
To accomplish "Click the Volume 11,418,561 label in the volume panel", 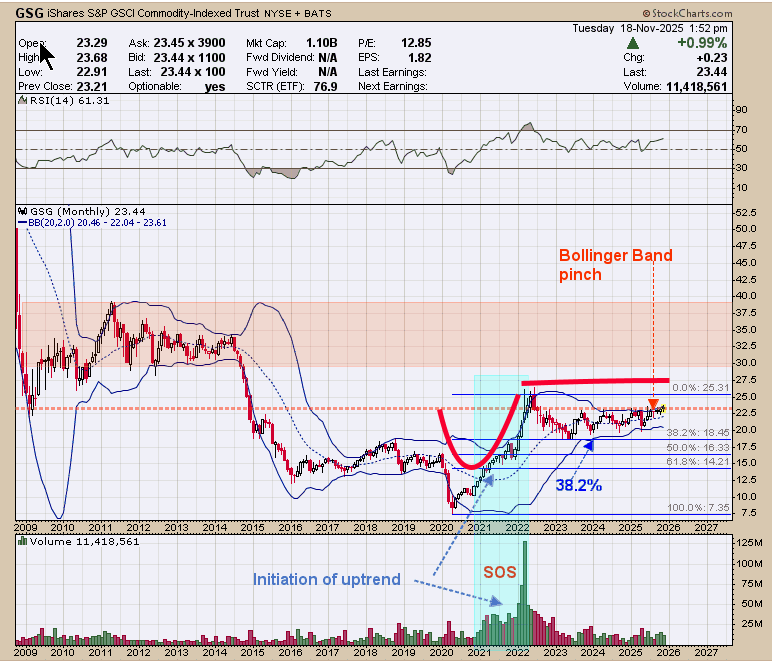I will 84,541.
